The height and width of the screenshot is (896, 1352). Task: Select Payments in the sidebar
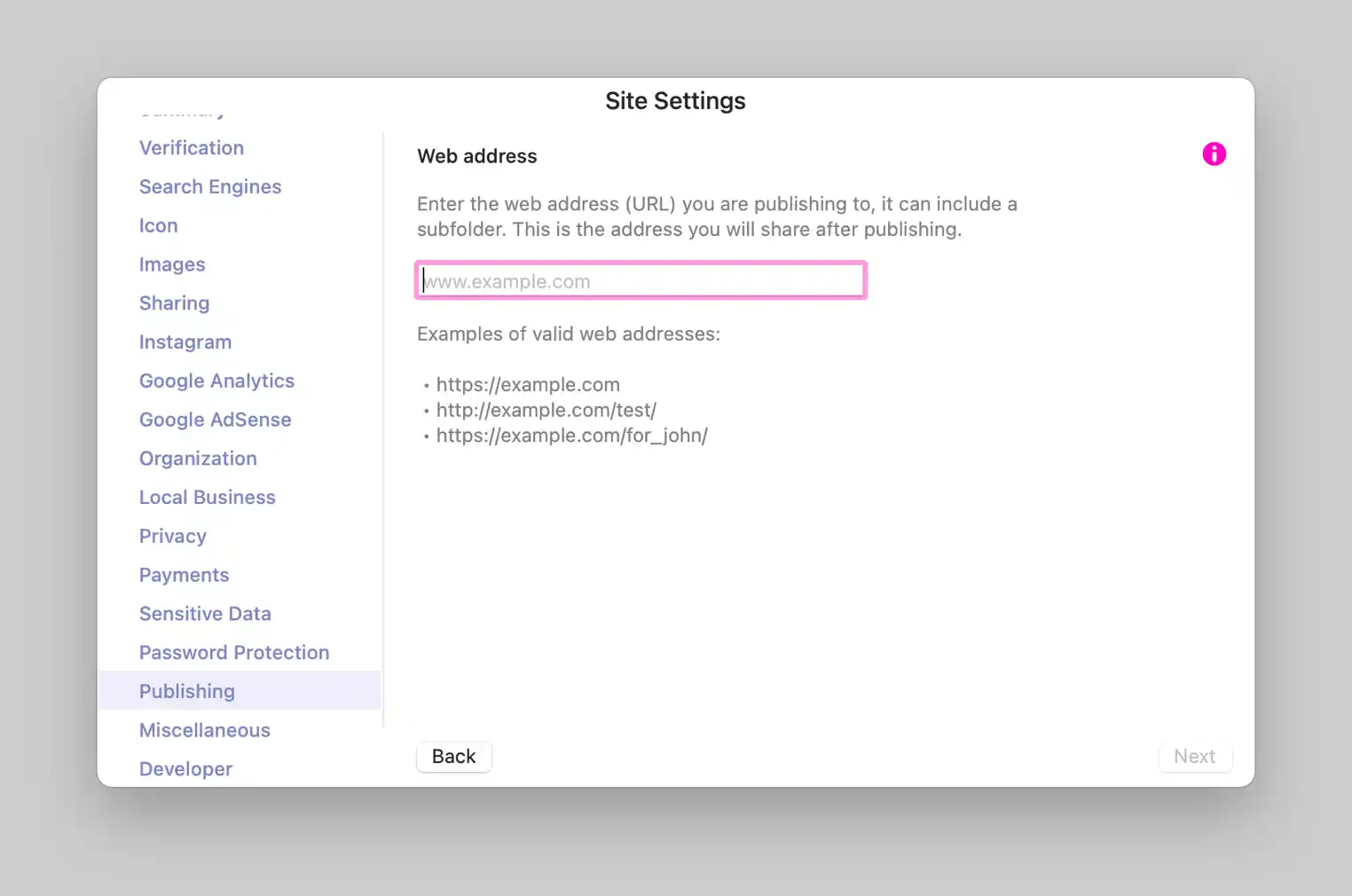pos(185,575)
